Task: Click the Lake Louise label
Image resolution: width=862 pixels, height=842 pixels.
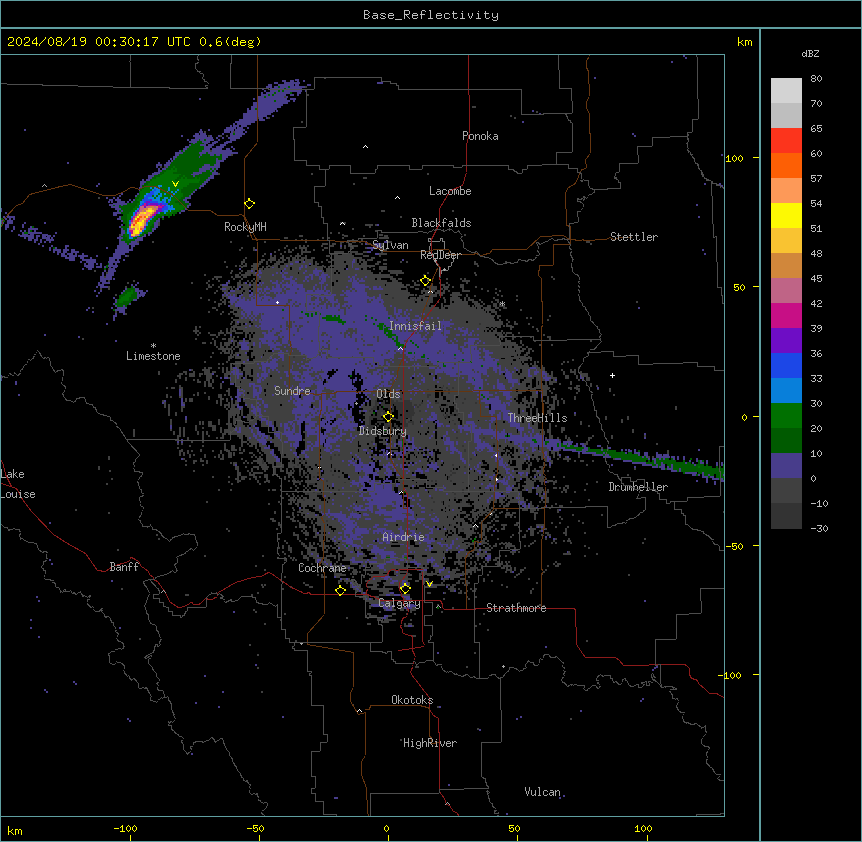Action: point(18,484)
